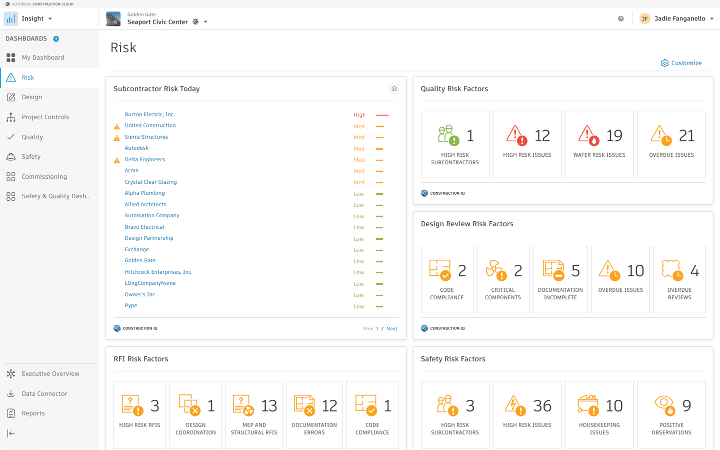Screen dimensions: 720x450
Task: Go to Next page of subcontractors
Action: tap(392, 328)
